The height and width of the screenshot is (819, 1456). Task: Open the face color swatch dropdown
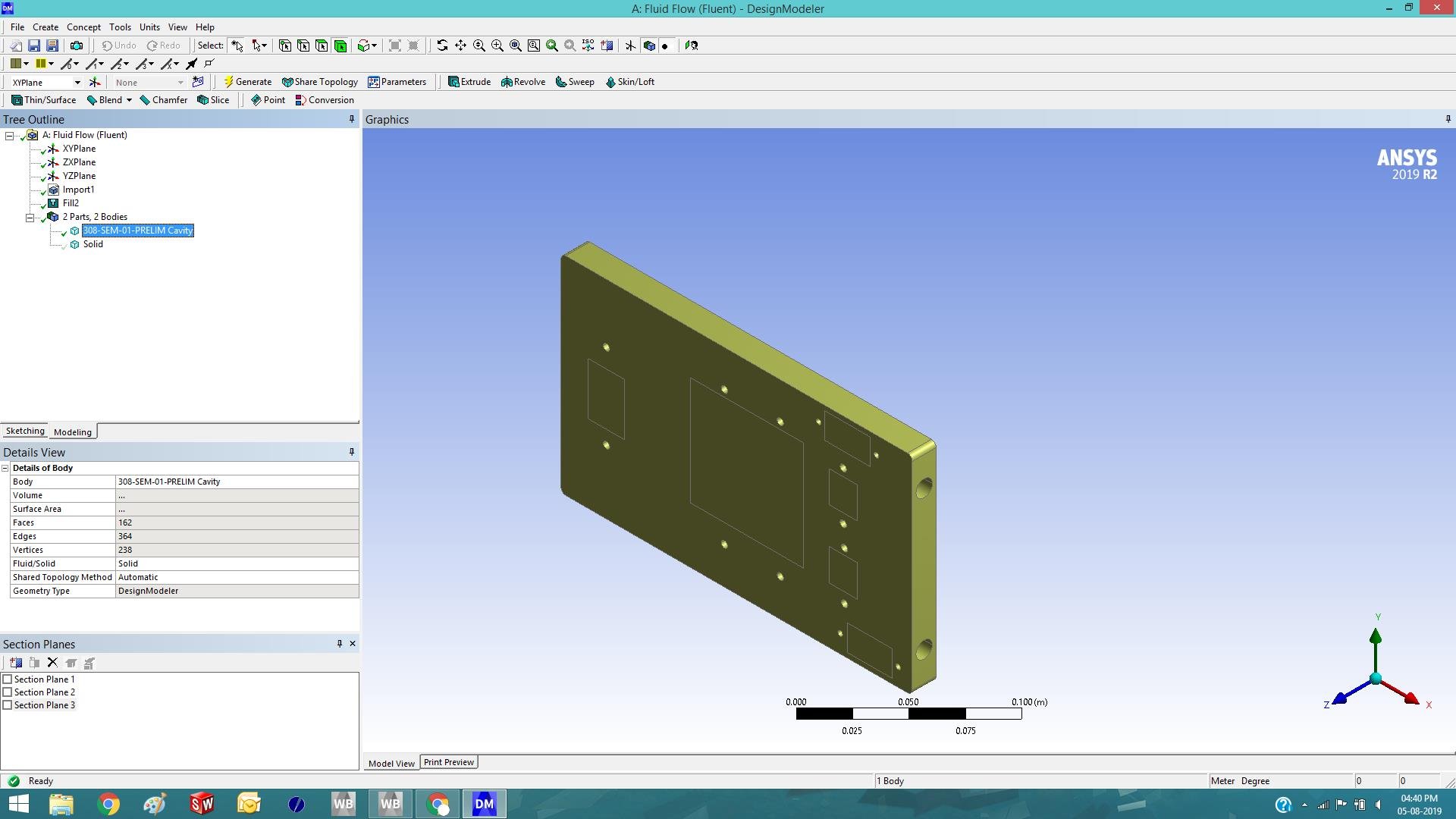(26, 64)
